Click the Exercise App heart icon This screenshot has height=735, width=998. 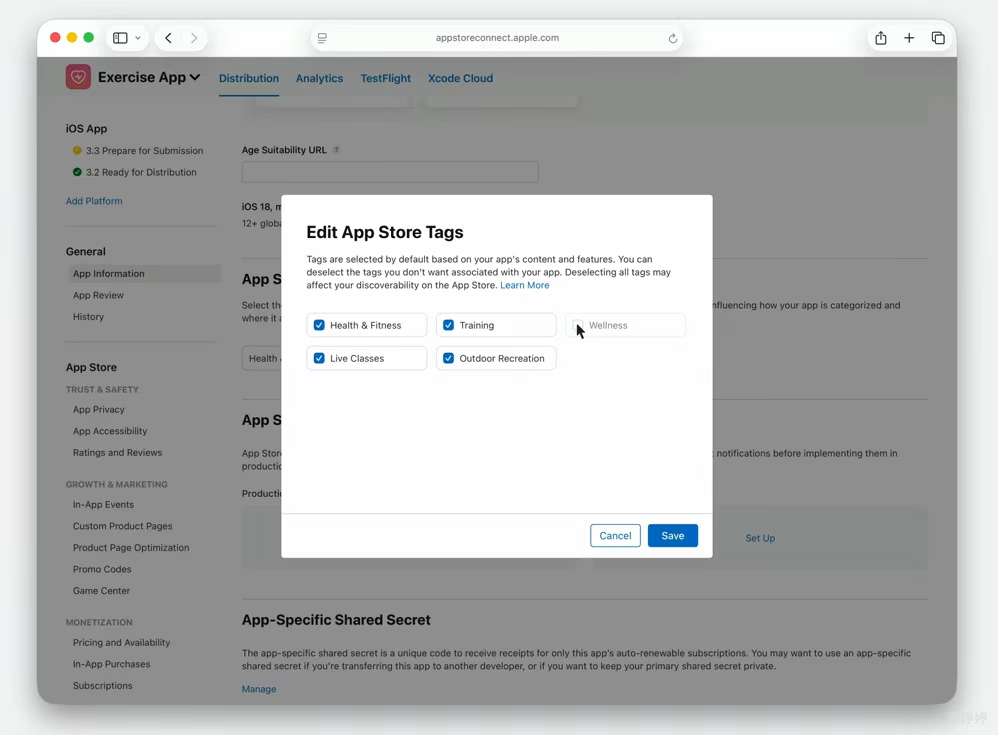click(78, 77)
